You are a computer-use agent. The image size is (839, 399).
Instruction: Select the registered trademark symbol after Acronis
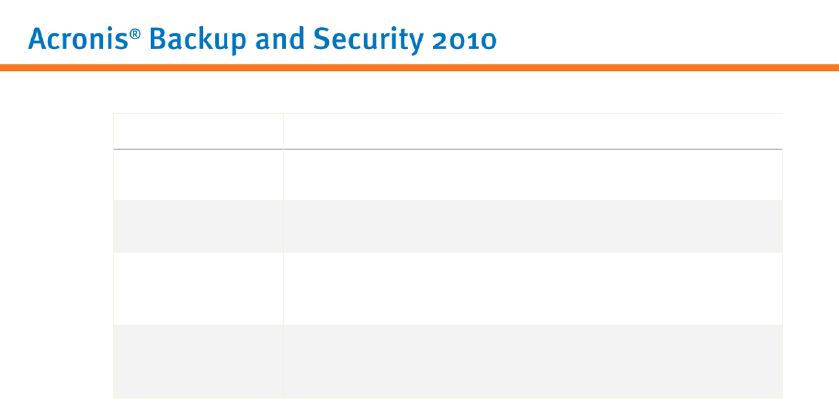coord(135,34)
